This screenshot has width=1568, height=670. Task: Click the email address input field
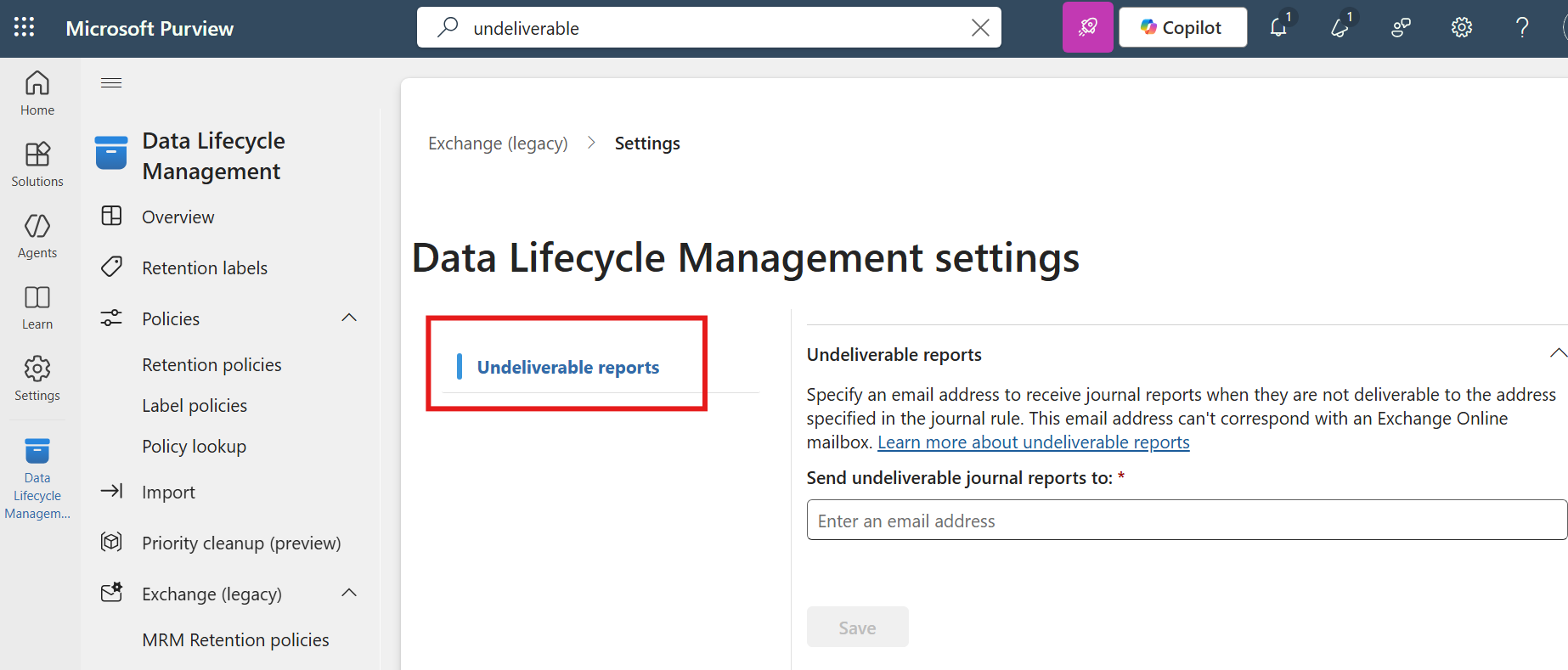point(1186,521)
